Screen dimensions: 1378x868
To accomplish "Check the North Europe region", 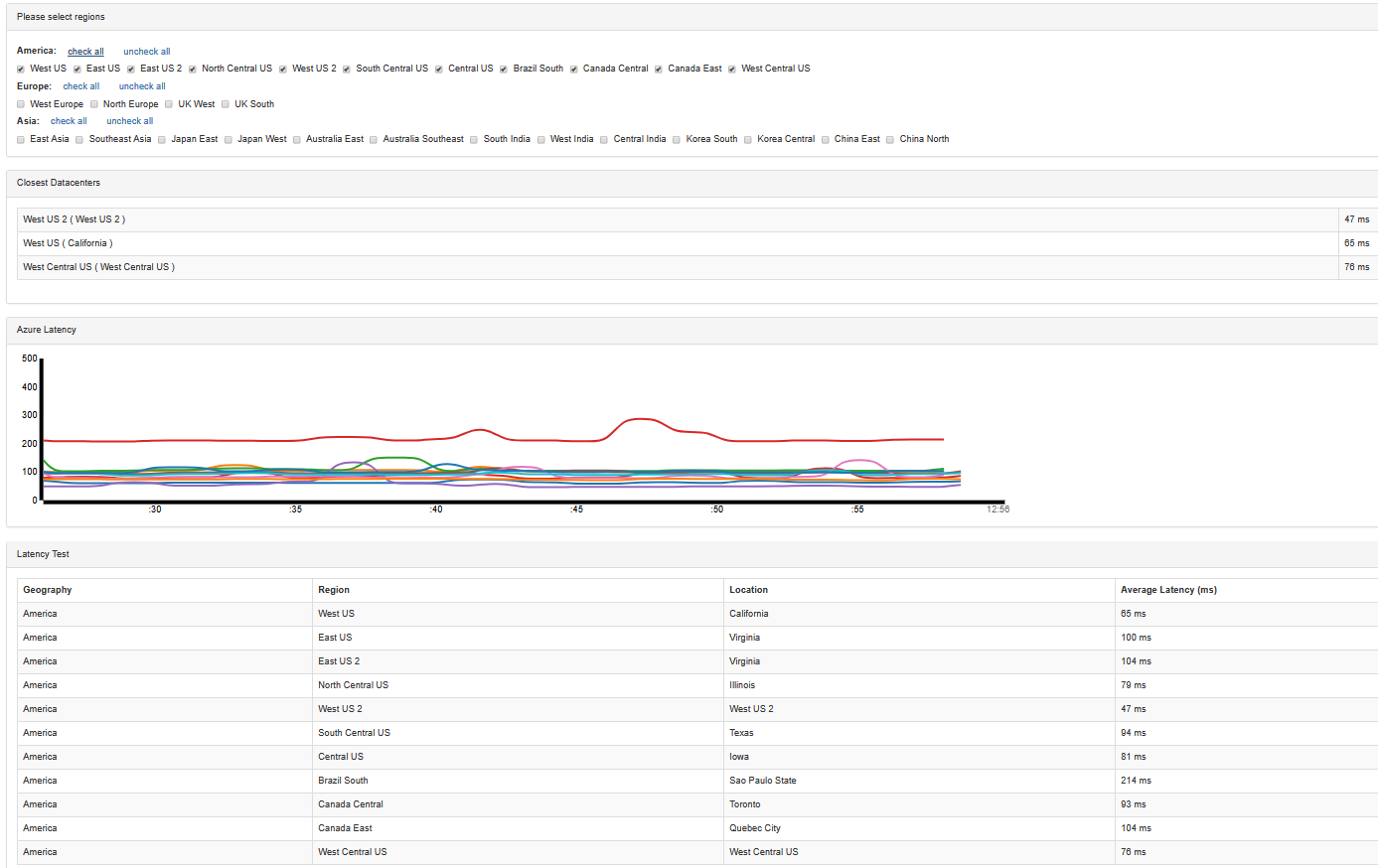I will click(x=93, y=104).
